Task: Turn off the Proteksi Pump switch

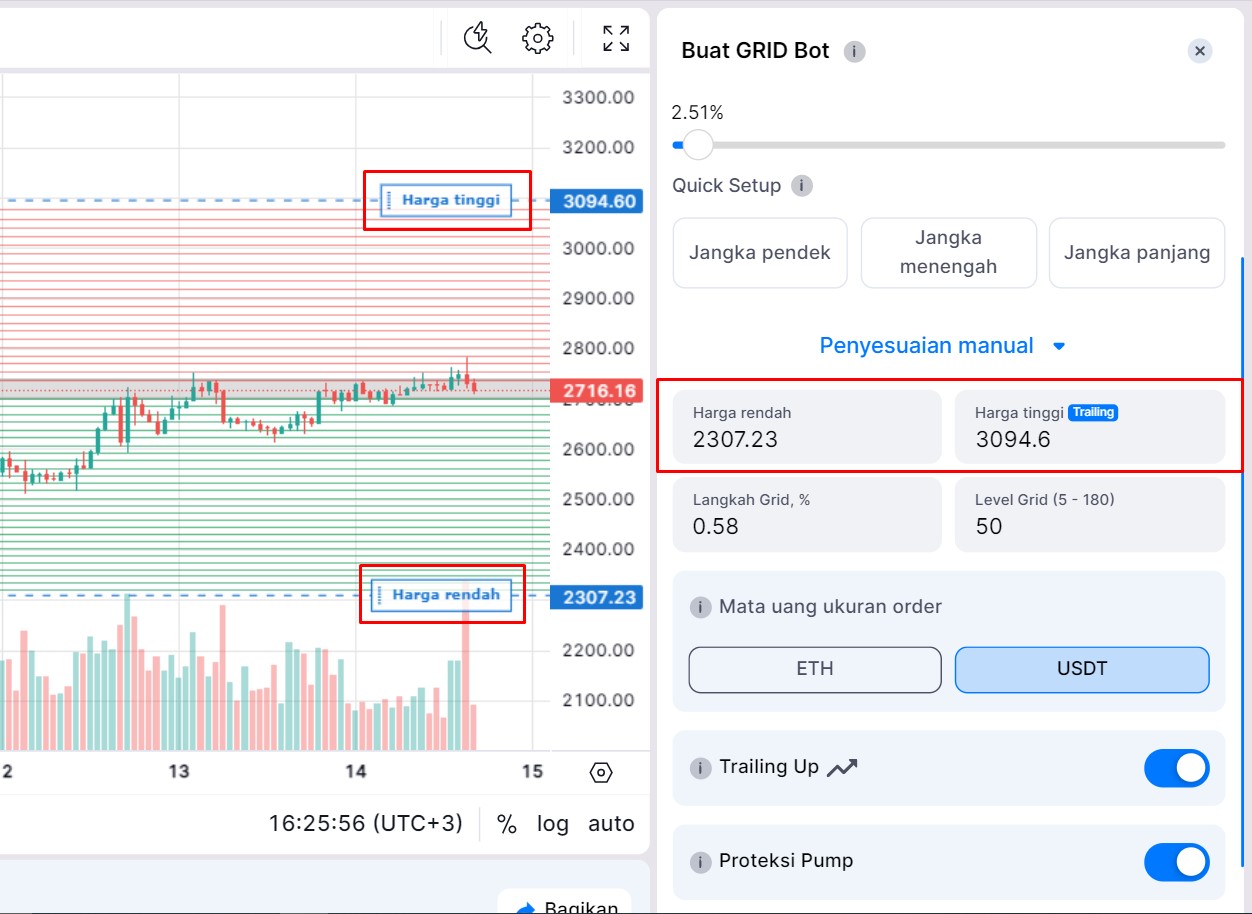Action: click(1176, 862)
